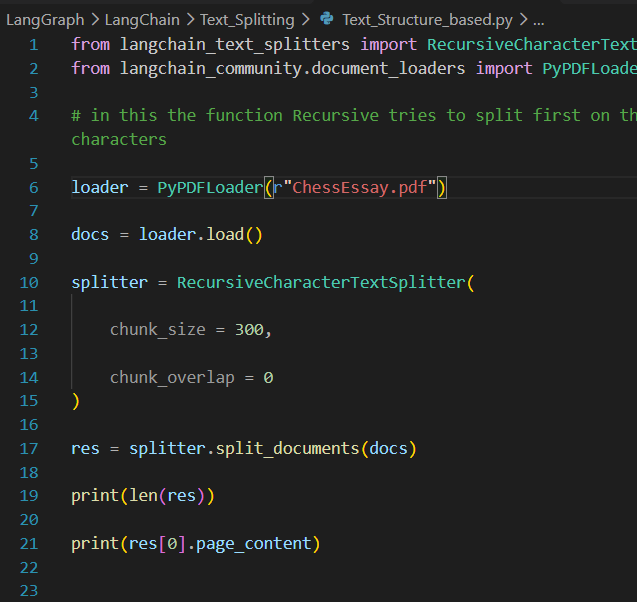The image size is (637, 602).
Task: Click the chunk_size parameter
Action: pyautogui.click(x=158, y=329)
